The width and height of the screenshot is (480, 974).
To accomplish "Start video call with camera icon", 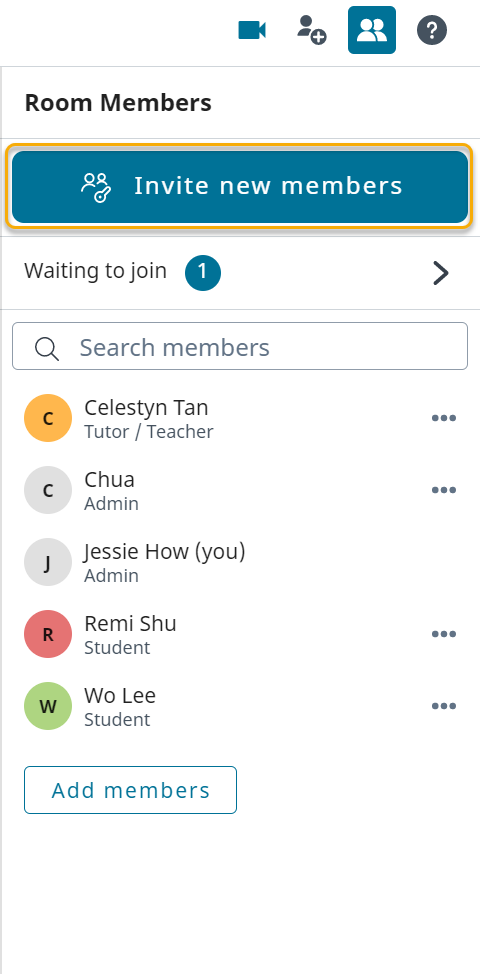I will [x=252, y=30].
